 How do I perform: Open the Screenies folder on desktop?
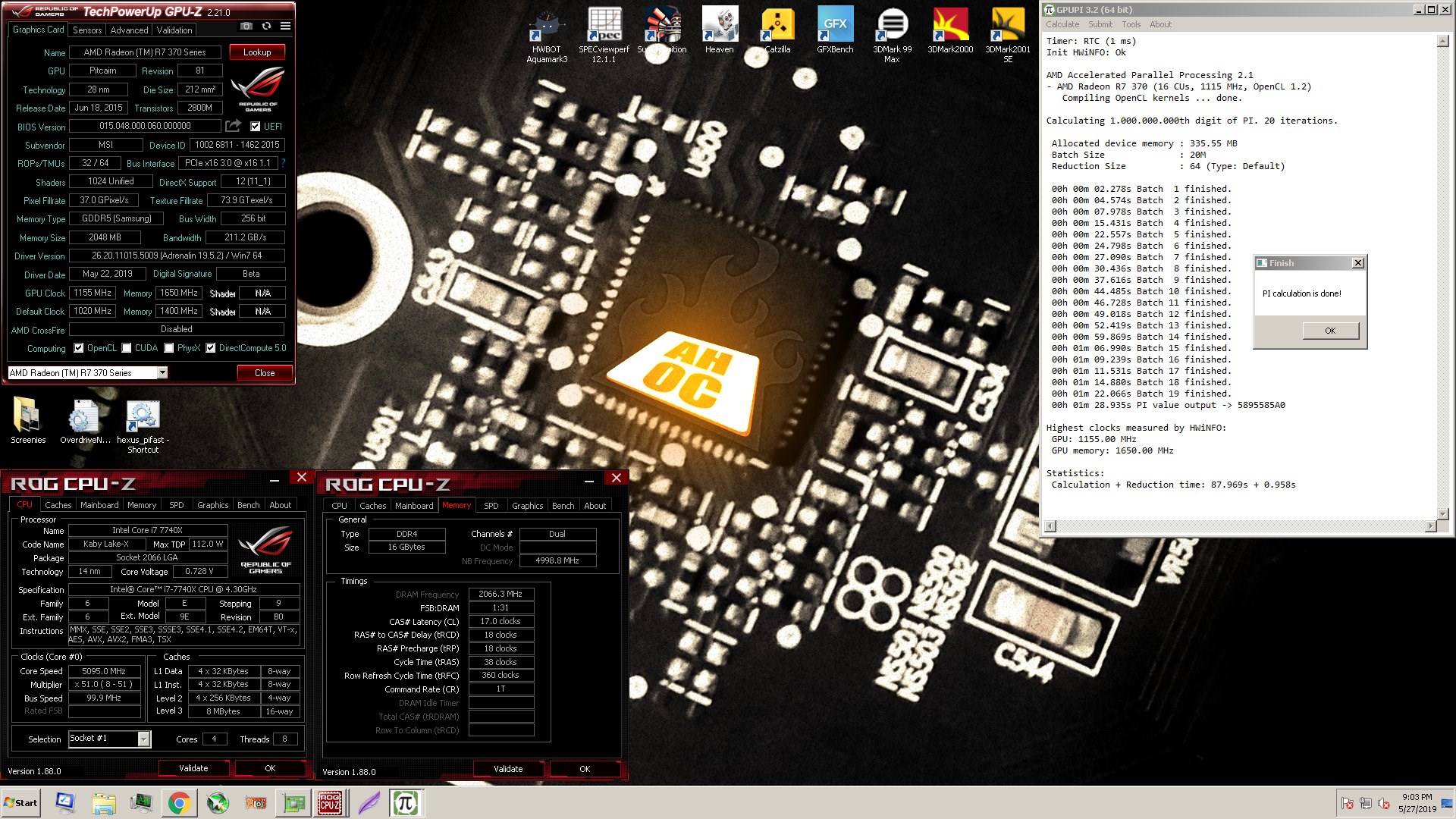28,421
